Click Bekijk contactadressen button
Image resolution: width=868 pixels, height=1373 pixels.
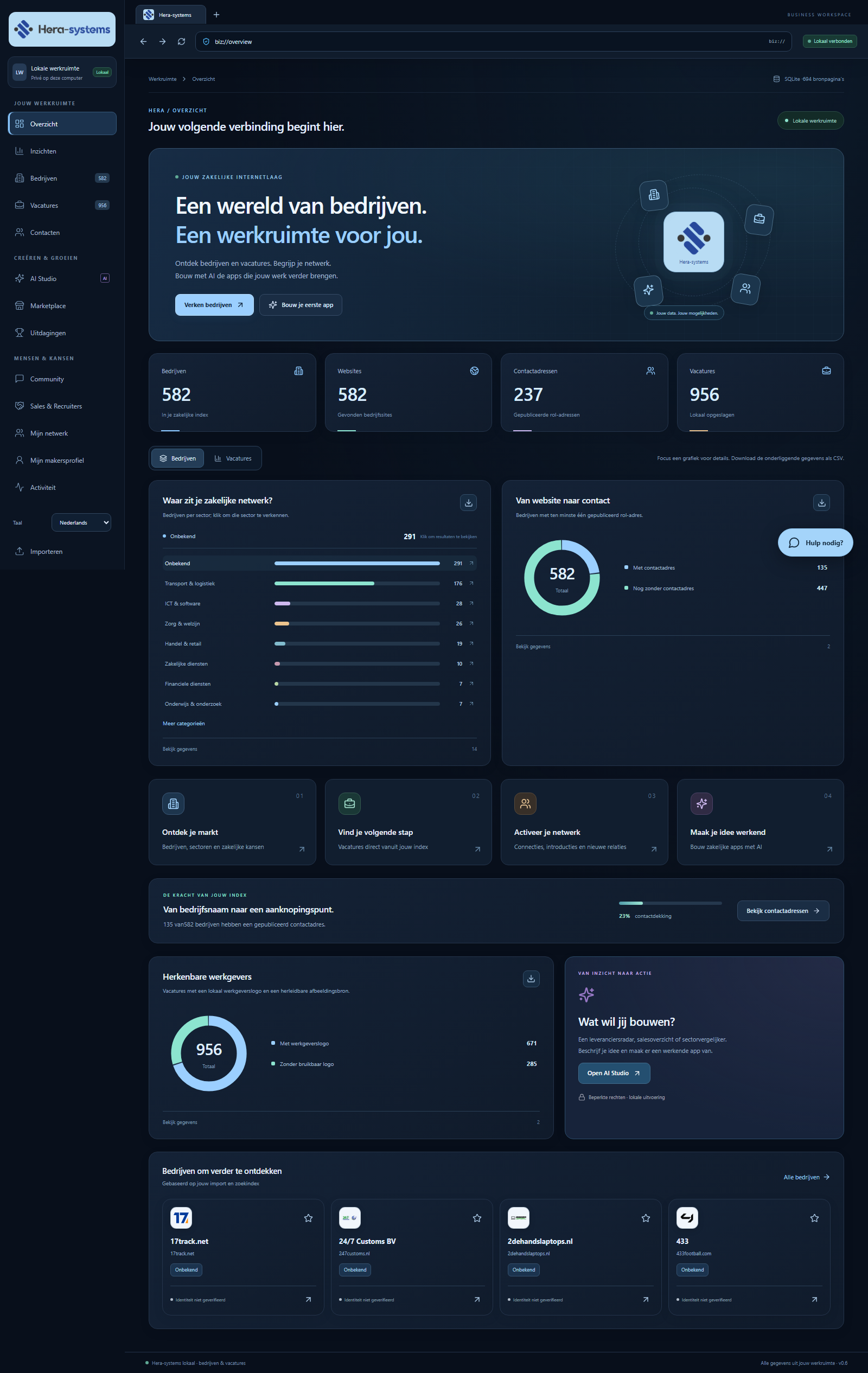[782, 911]
